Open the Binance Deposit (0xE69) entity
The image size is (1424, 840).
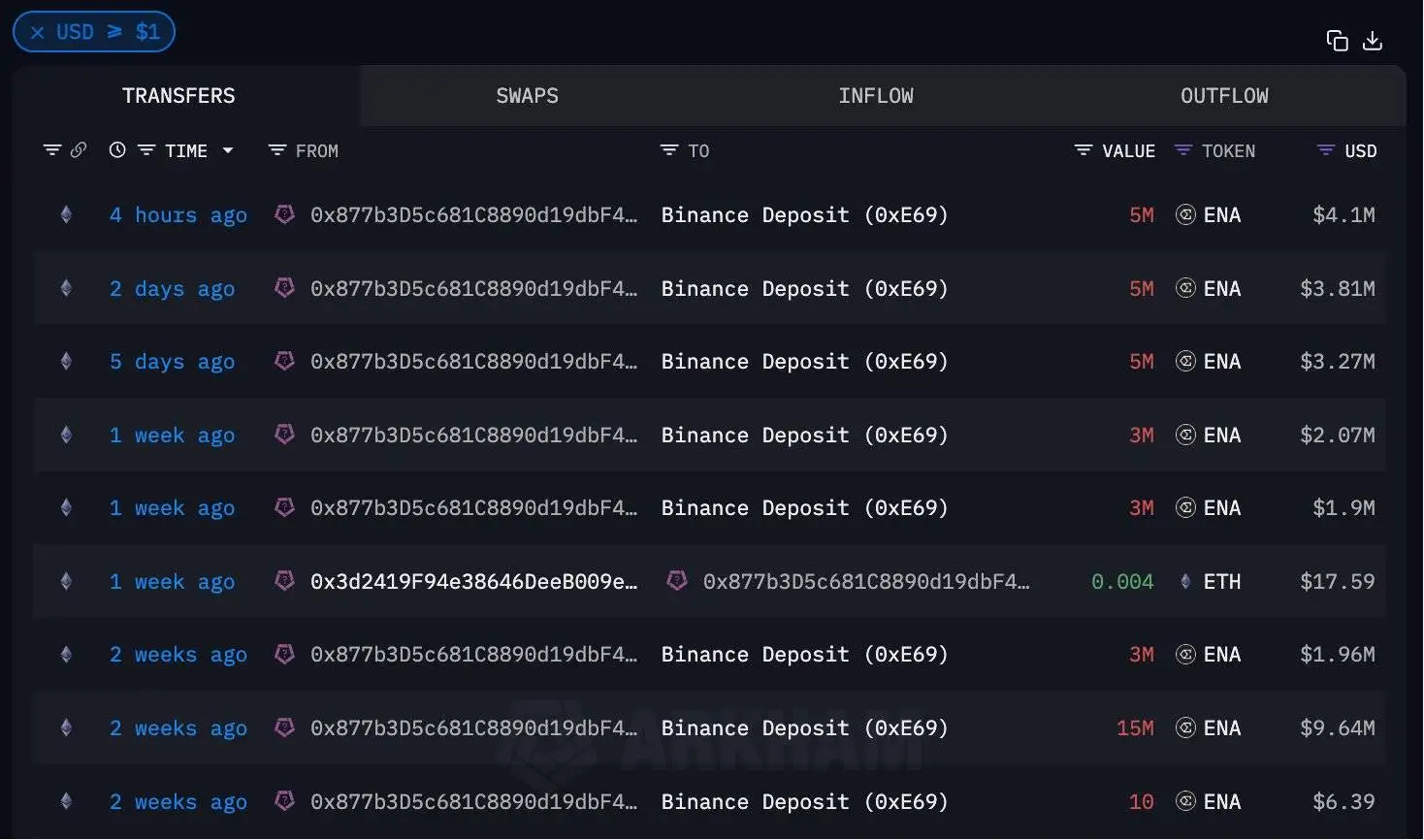803,214
